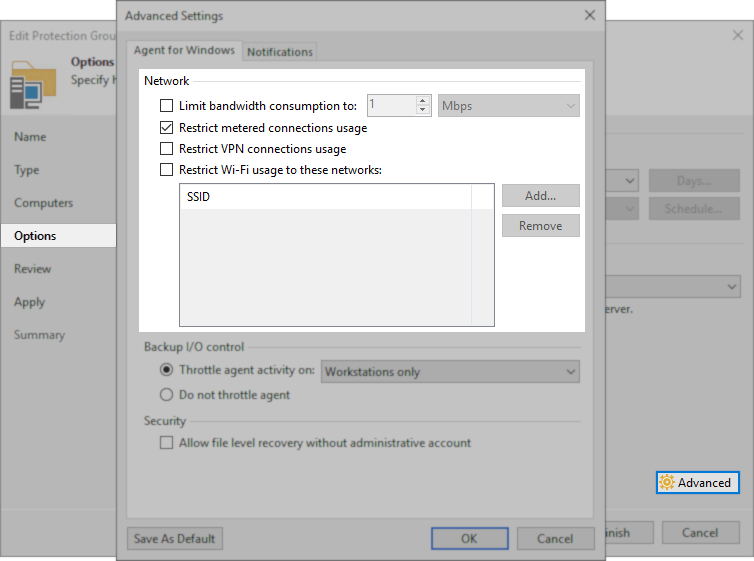The image size is (754, 561).
Task: Click Save As Default button
Action: pos(175,538)
